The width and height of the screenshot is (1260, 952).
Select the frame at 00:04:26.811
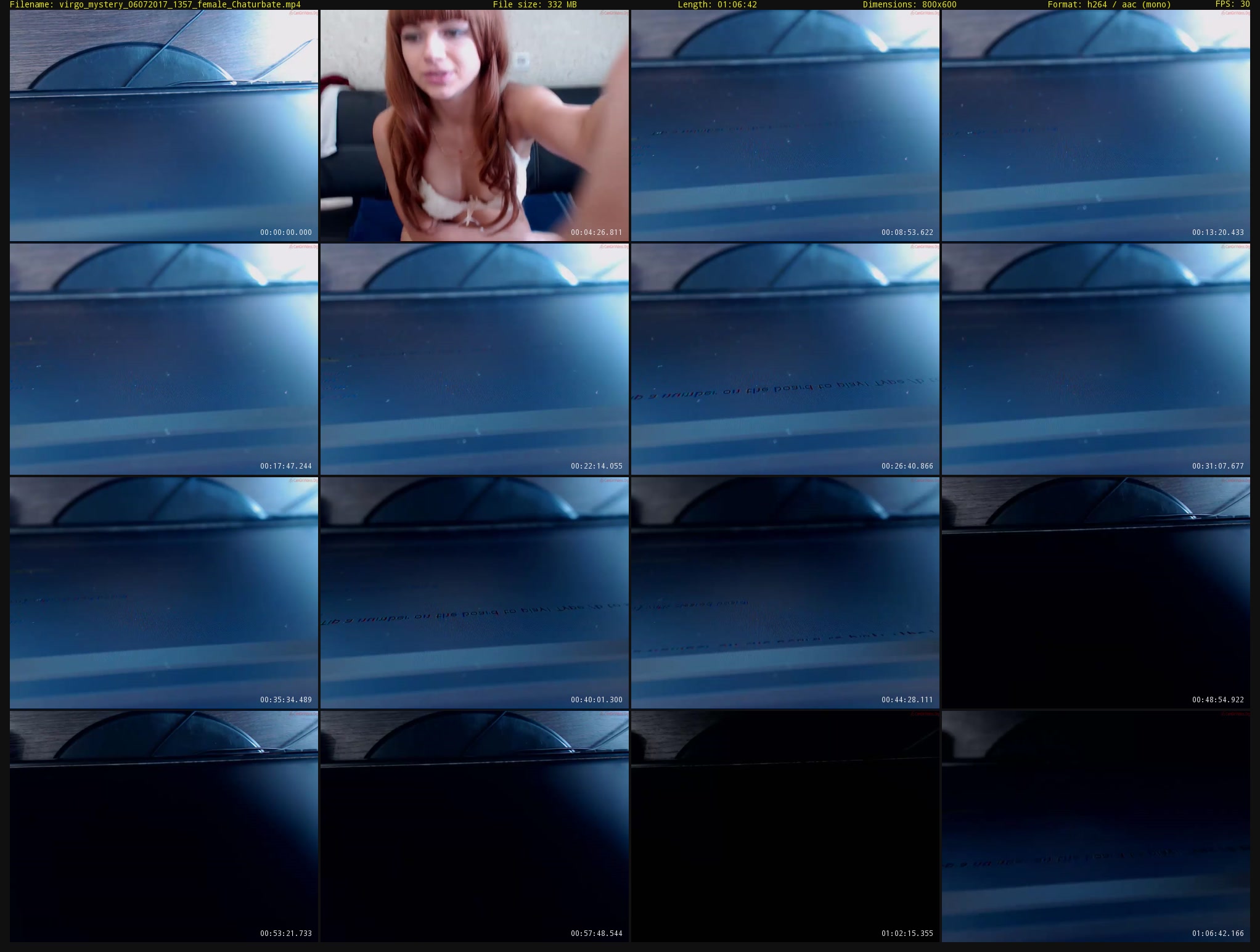[475, 125]
